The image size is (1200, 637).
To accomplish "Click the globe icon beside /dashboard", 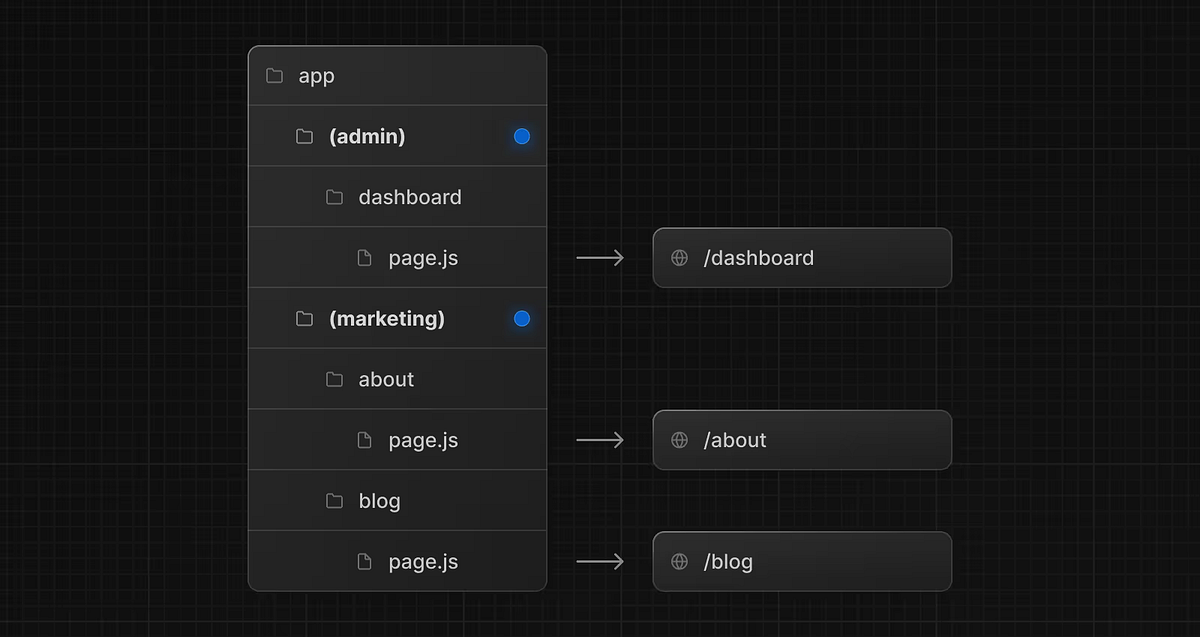I will click(679, 257).
